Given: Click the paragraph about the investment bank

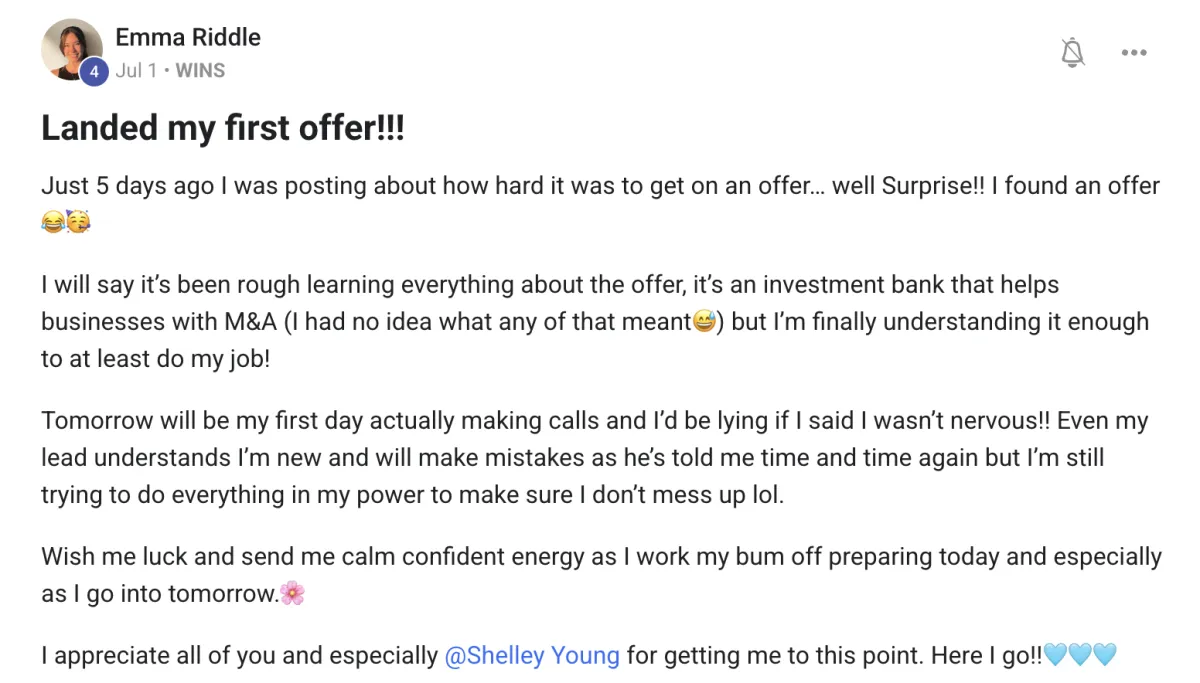Looking at the screenshot, I should click(595, 322).
